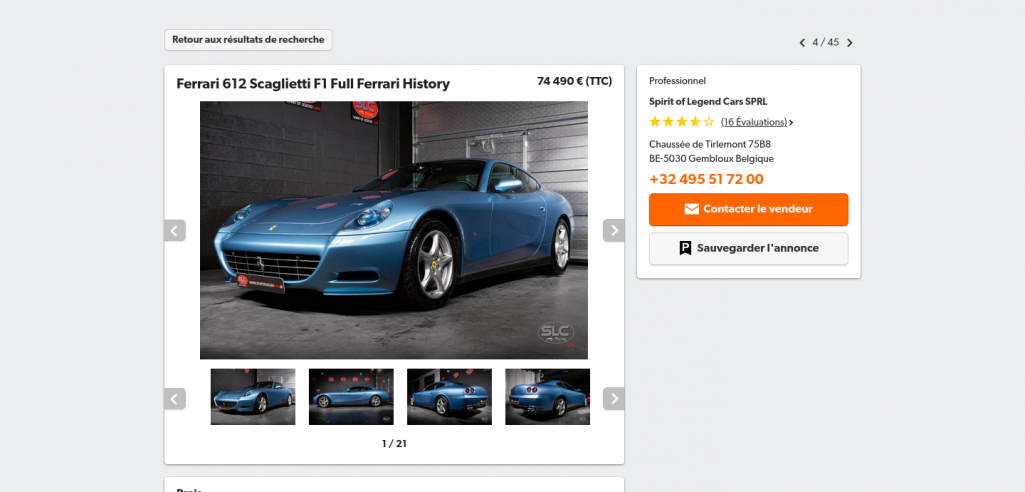Click the phone number +32 495 51 72 00
Screen dimensions: 1025x492
(x=706, y=179)
